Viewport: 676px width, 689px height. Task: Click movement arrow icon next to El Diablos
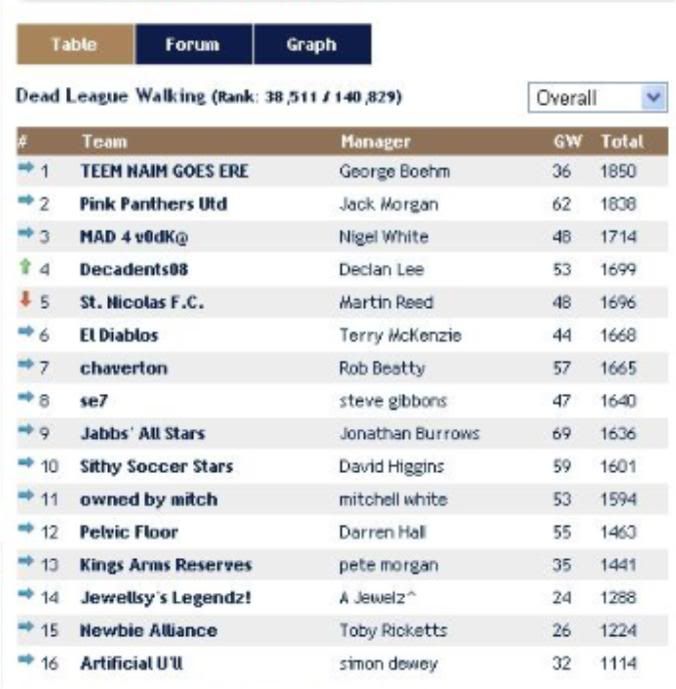(x=26, y=334)
